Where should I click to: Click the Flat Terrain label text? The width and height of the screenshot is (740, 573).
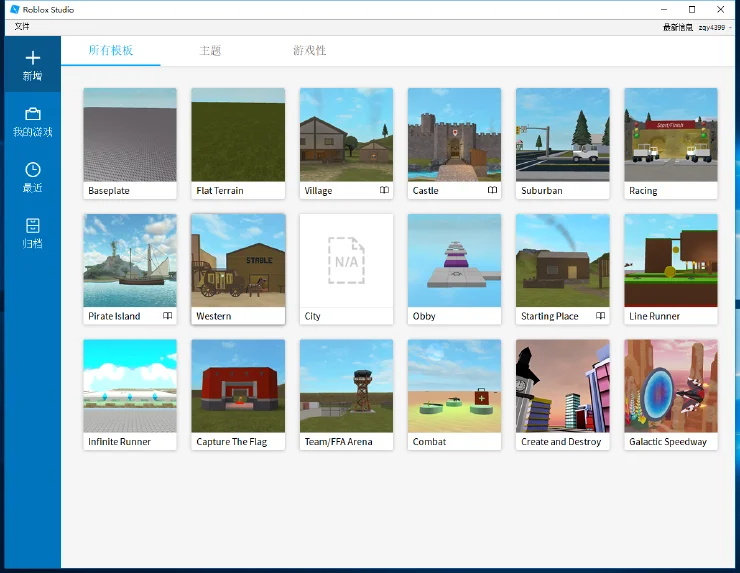point(220,191)
